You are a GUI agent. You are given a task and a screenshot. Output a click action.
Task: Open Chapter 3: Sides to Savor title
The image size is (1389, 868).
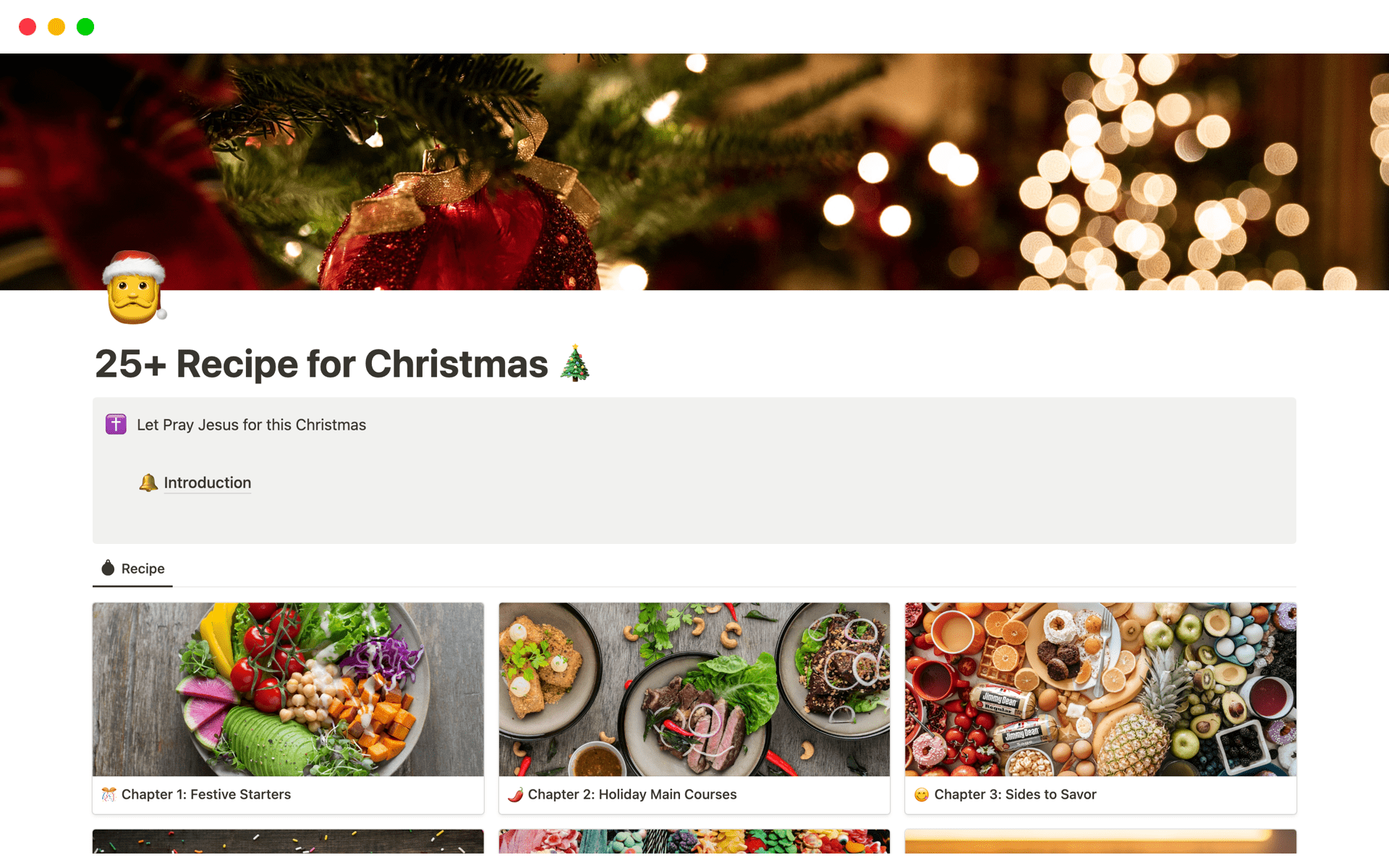tap(1015, 795)
